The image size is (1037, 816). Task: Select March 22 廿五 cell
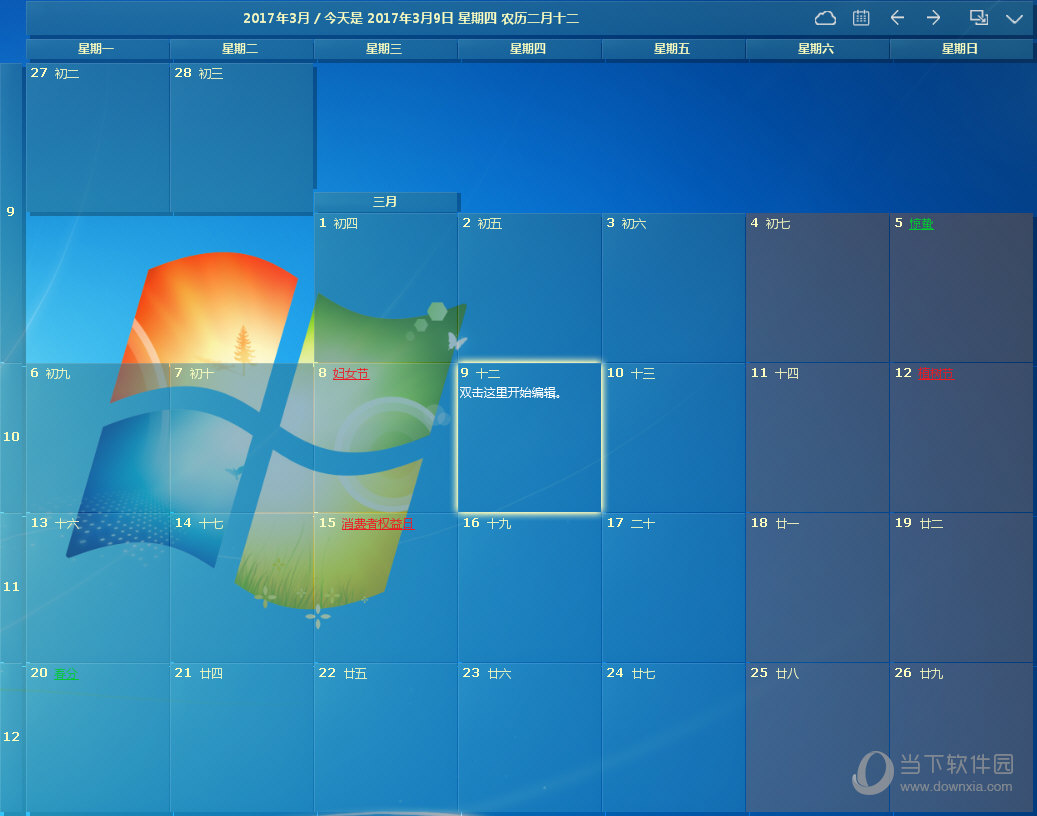click(386, 738)
